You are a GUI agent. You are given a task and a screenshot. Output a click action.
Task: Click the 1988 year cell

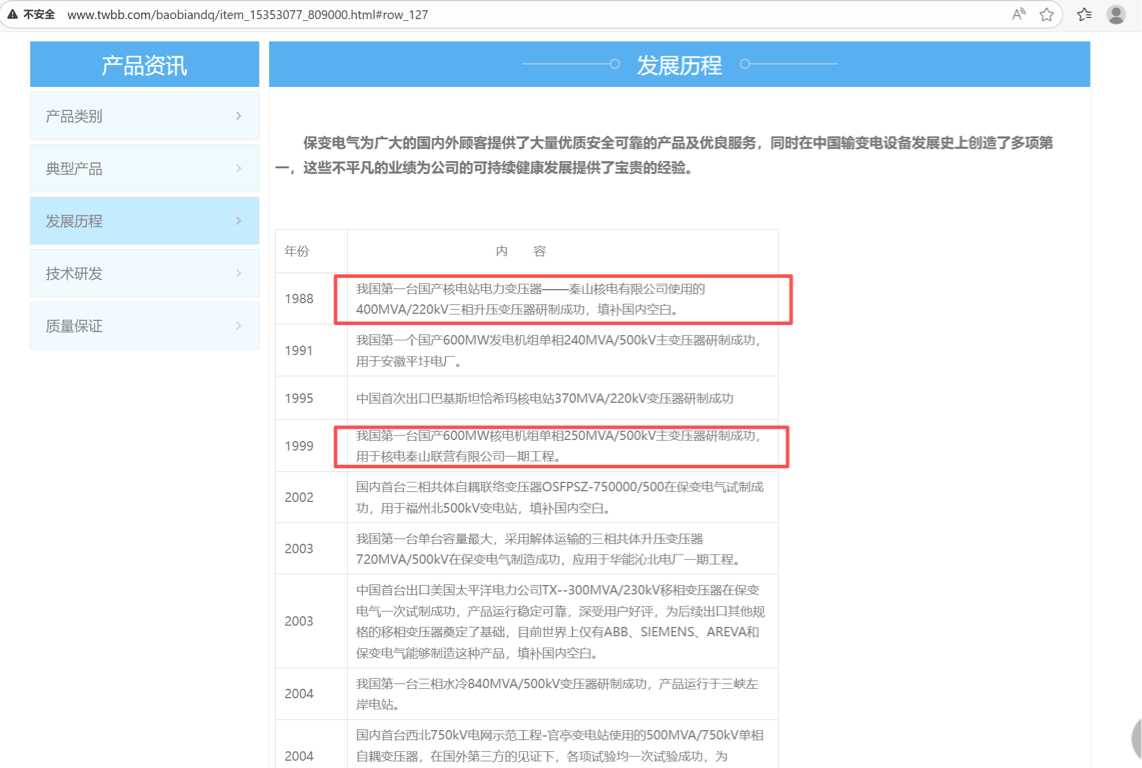[x=311, y=299]
